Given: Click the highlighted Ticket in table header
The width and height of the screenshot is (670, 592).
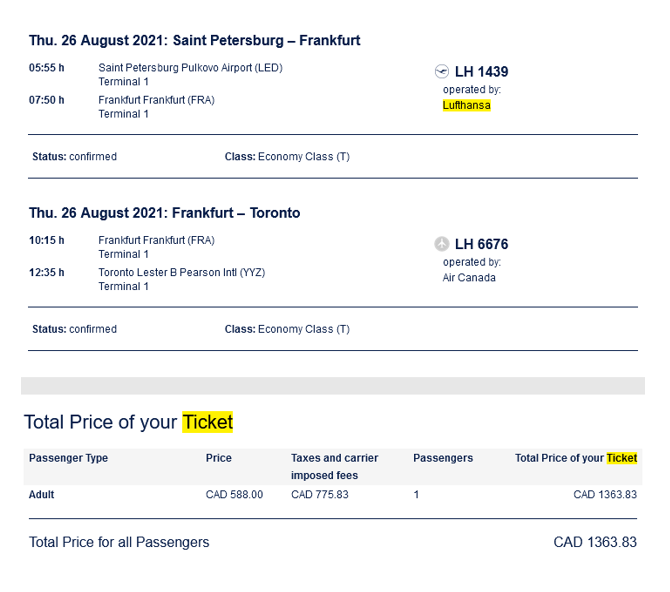Looking at the screenshot, I should [x=621, y=458].
